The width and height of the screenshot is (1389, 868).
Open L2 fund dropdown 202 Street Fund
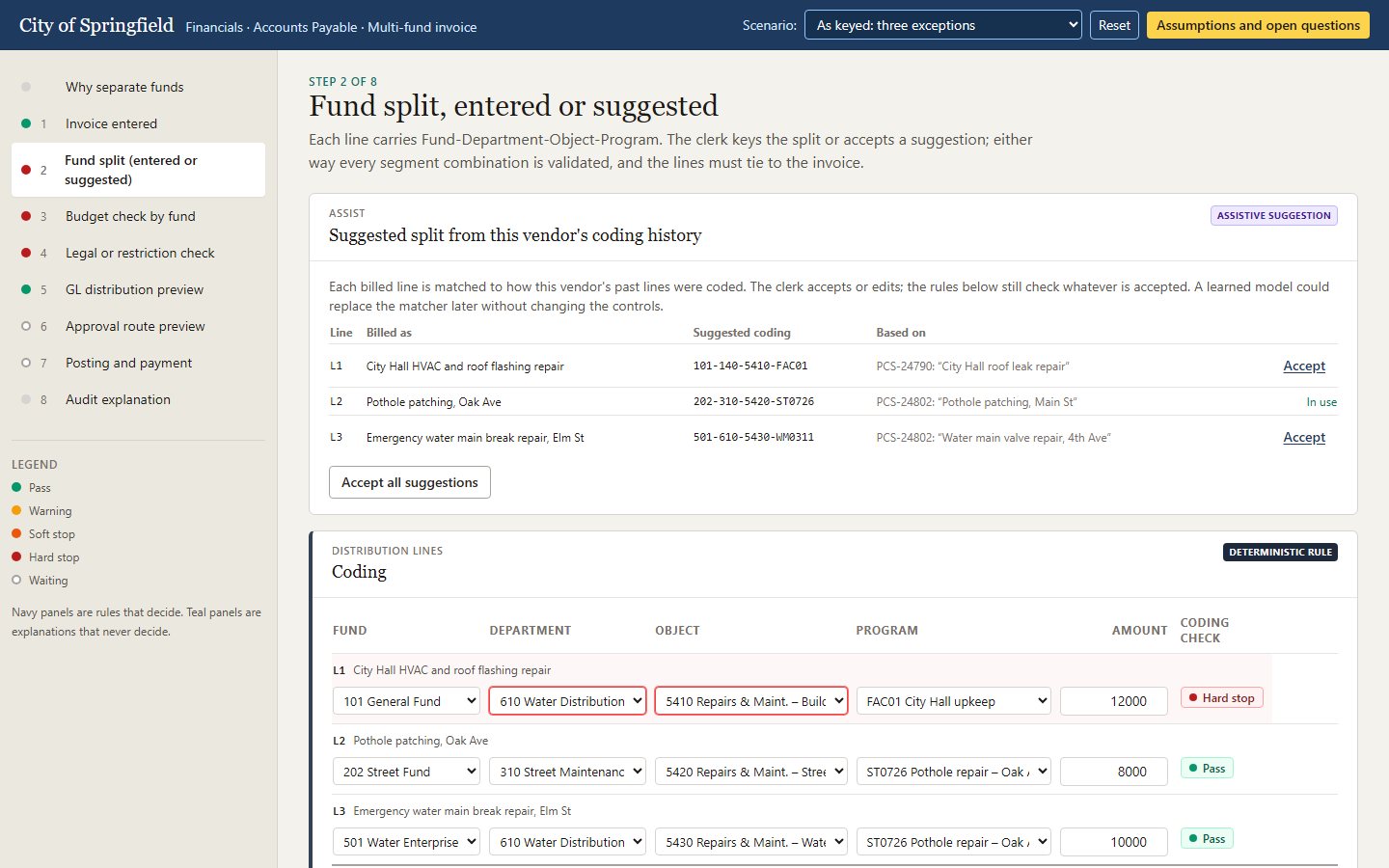(x=406, y=772)
